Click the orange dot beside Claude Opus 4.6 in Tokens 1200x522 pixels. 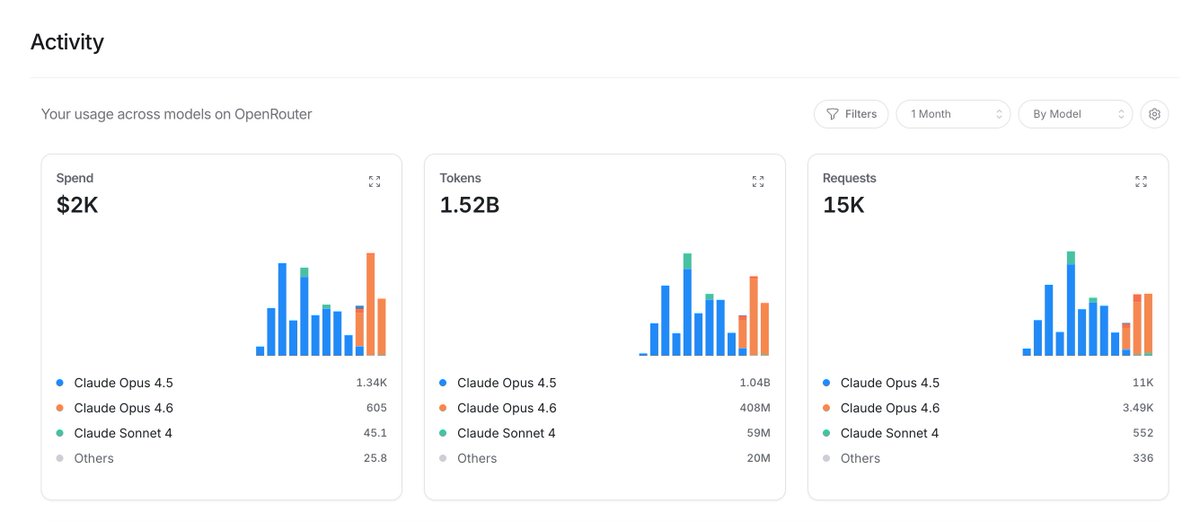point(443,408)
